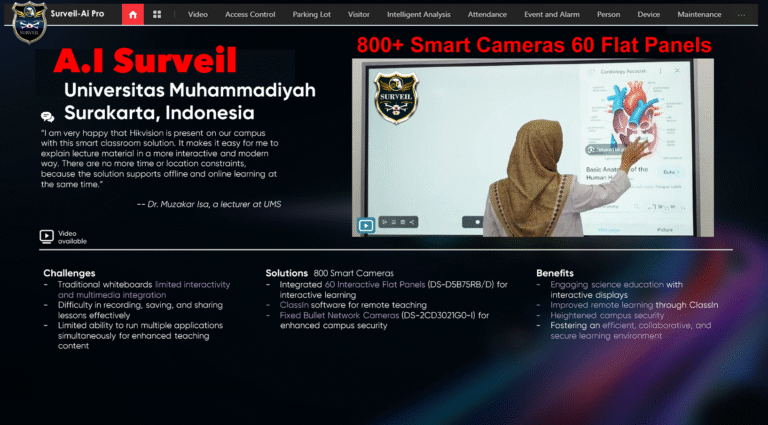768x425 pixels.
Task: Click the speech bubble quote icon
Action: [x=48, y=117]
